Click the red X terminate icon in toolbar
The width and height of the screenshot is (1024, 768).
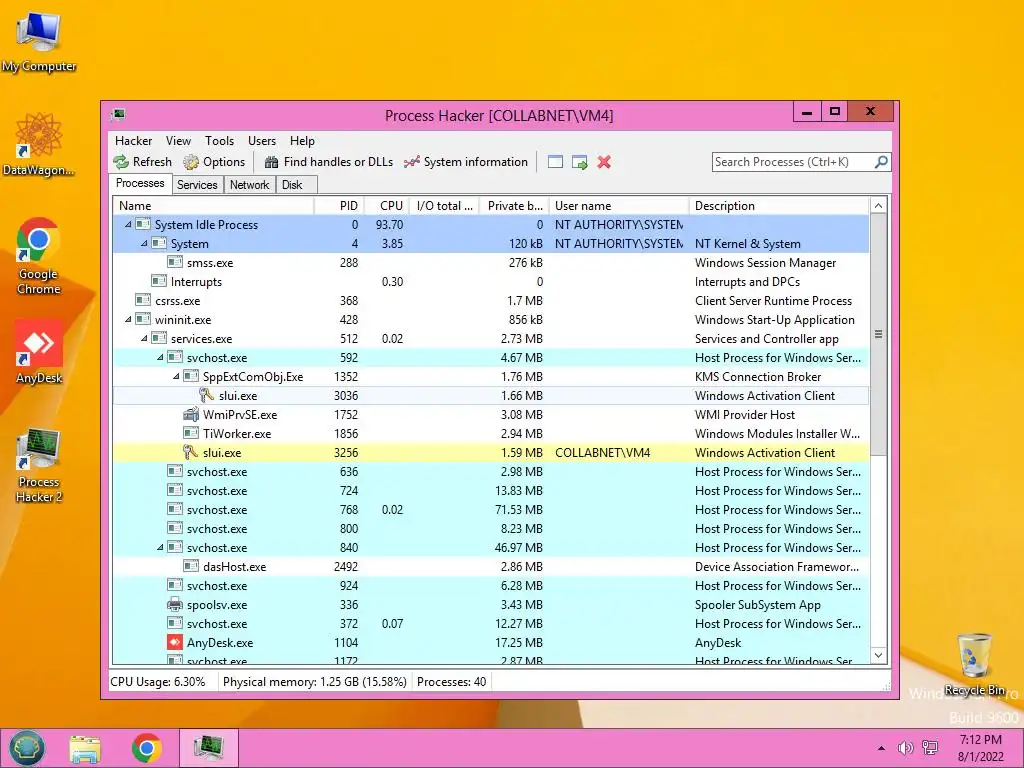[604, 162]
